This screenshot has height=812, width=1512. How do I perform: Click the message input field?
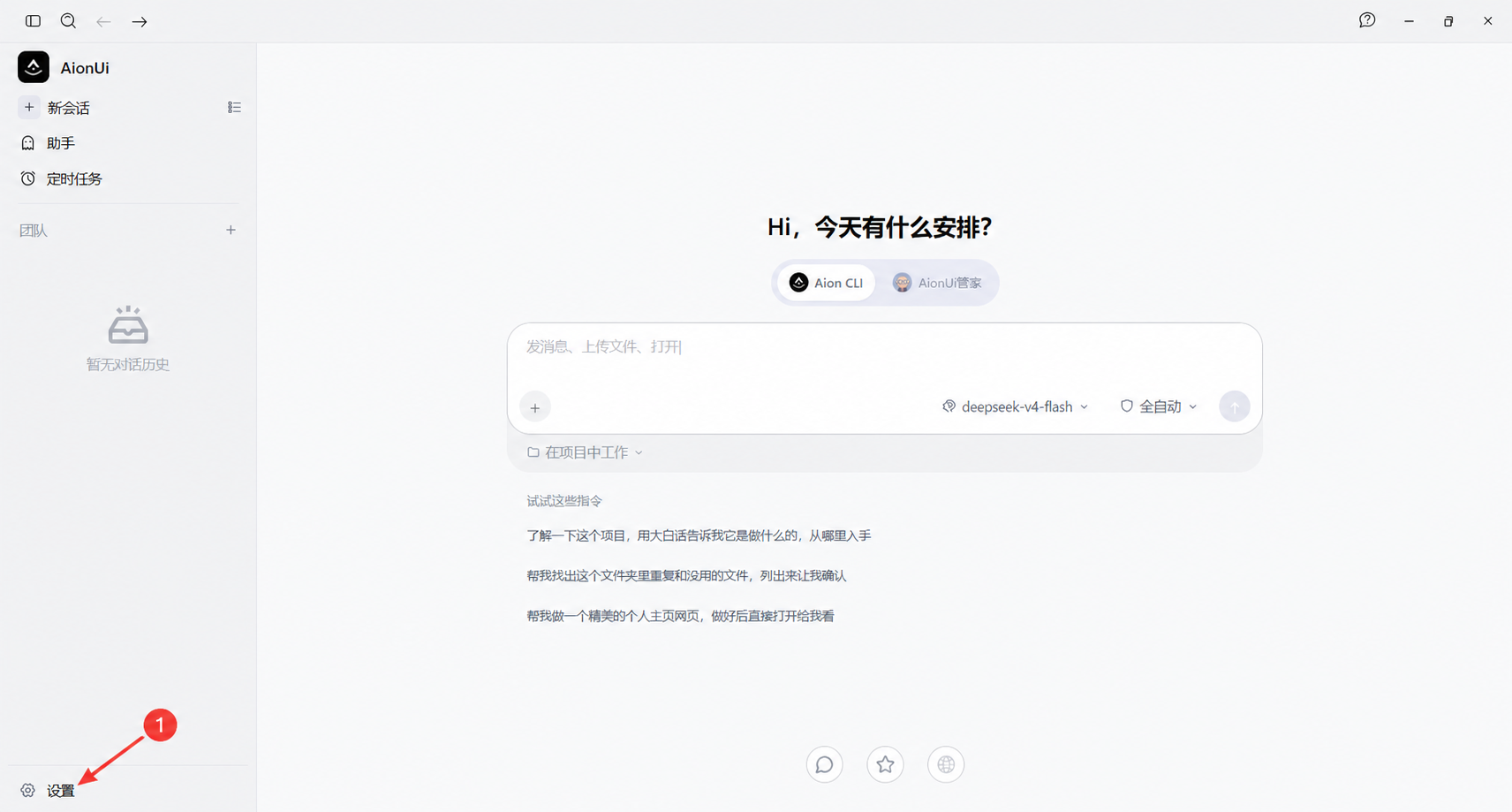click(884, 347)
